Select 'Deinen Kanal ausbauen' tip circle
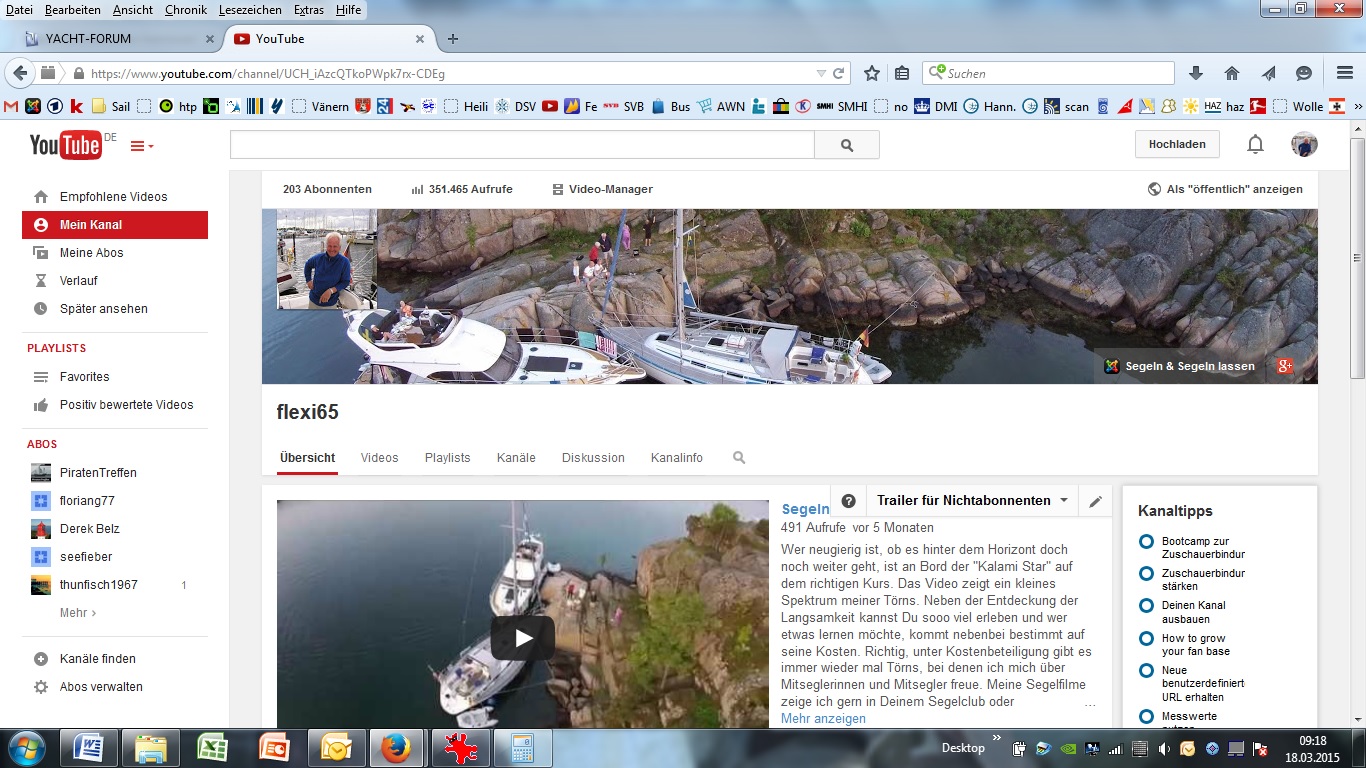This screenshot has width=1366, height=768. (x=1146, y=606)
